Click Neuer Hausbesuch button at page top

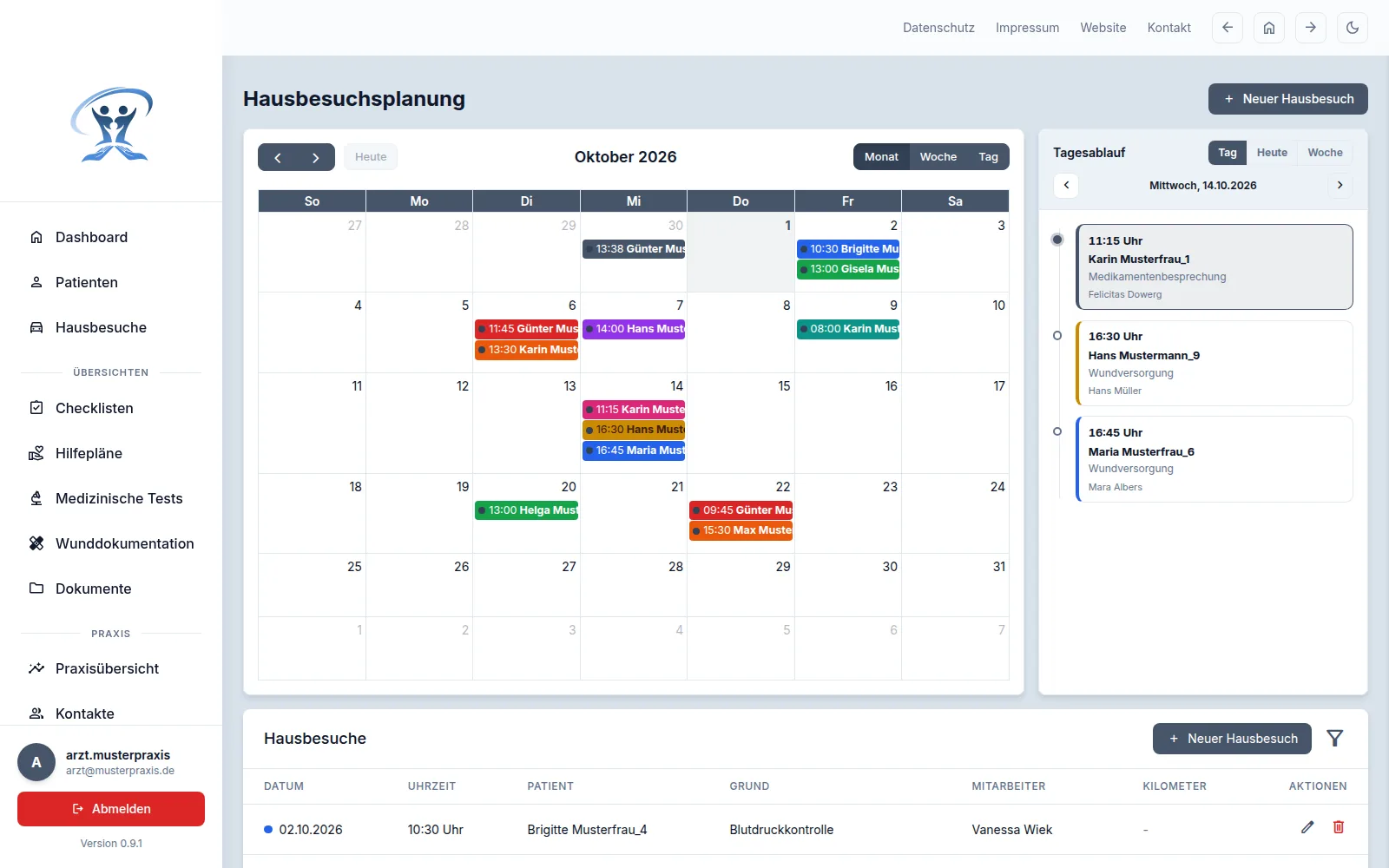coord(1288,99)
